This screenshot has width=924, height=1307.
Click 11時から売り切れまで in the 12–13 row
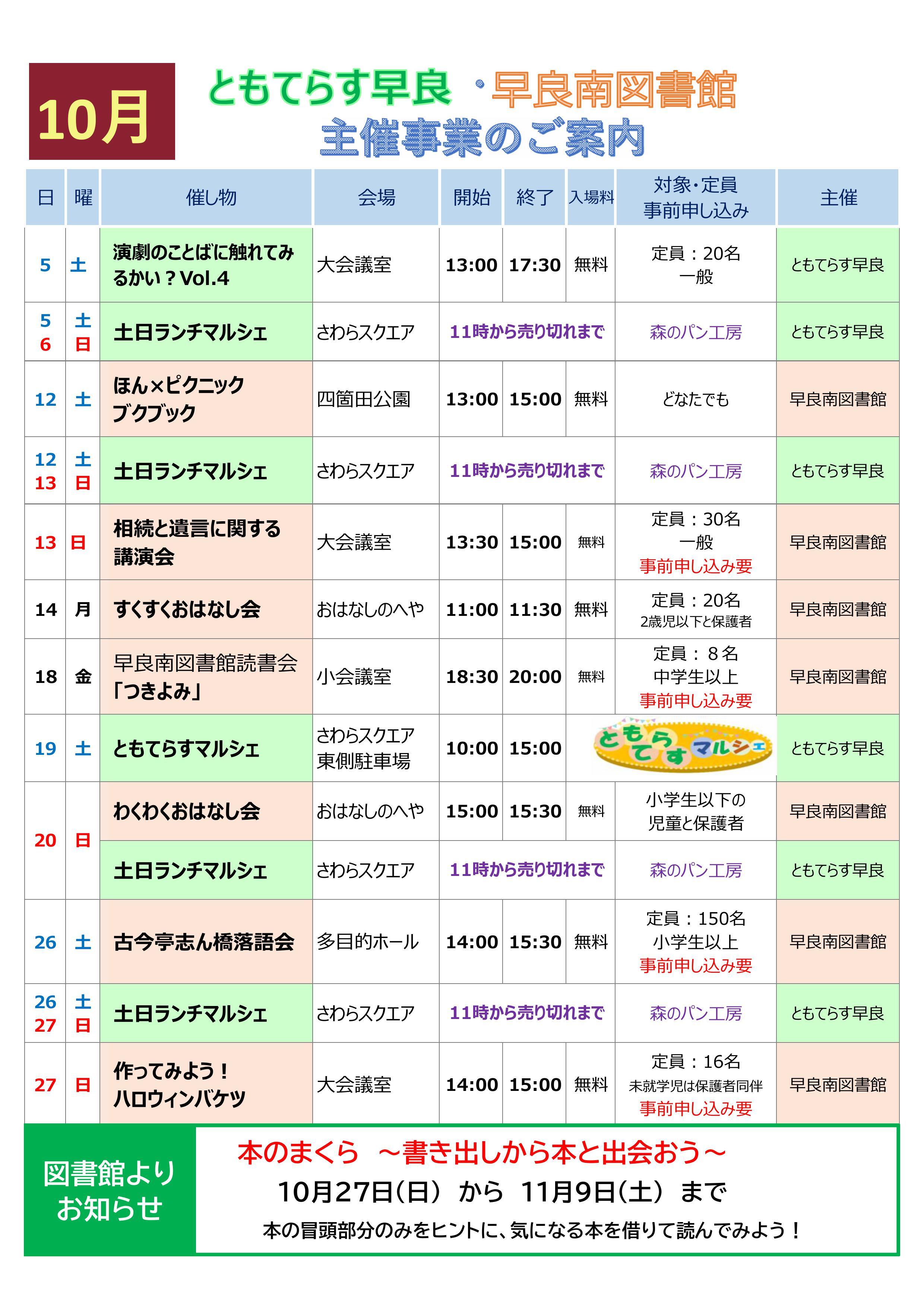[526, 471]
